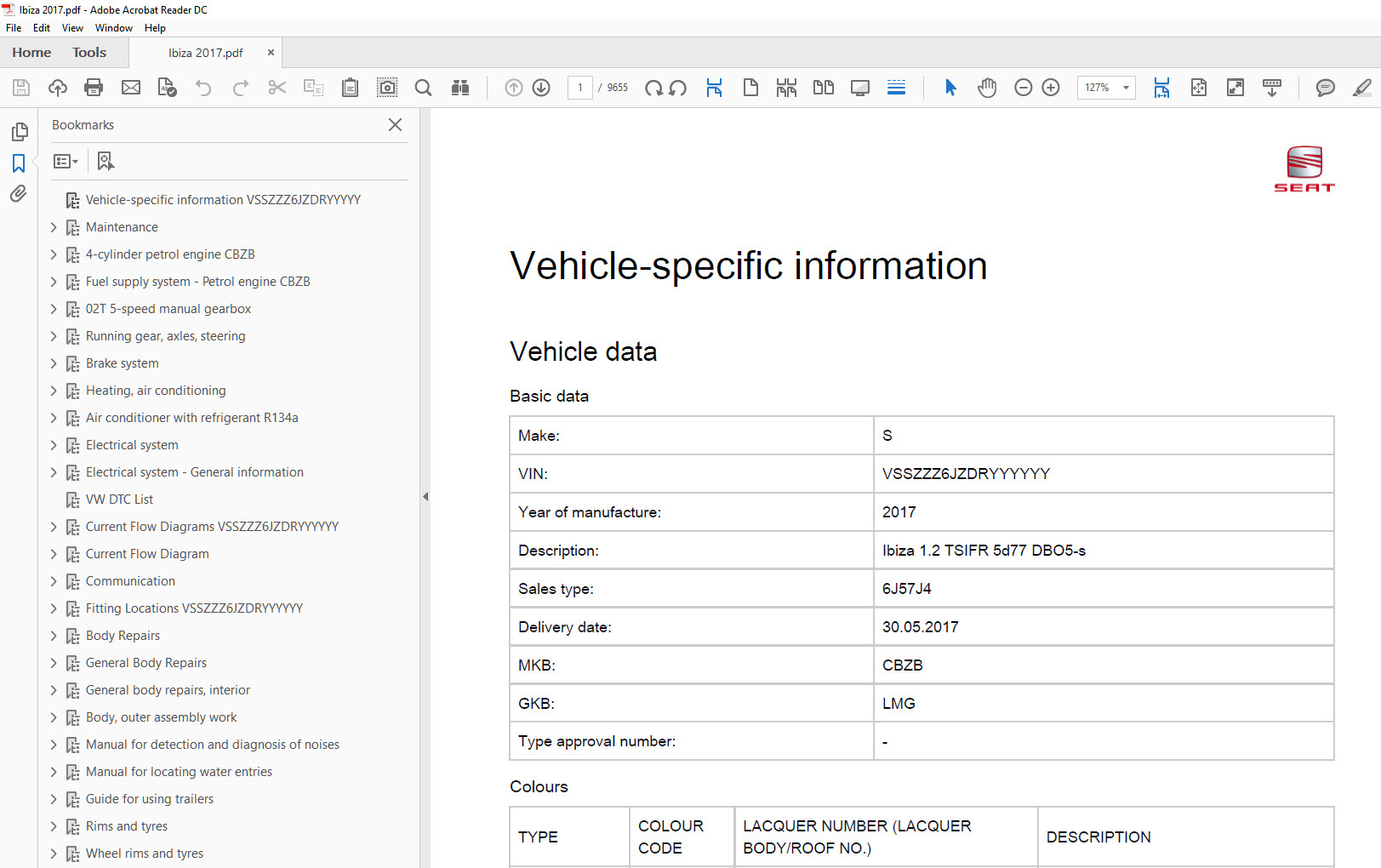Screen dimensions: 1381x868
Task: Click the Send by email envelope icon
Action: tap(131, 88)
